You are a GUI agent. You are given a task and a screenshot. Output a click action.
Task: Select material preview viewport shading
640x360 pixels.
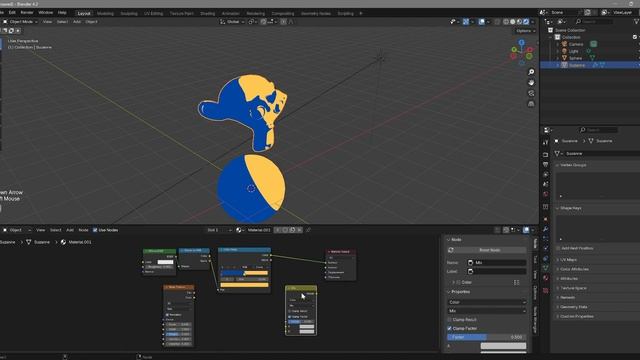click(519, 22)
